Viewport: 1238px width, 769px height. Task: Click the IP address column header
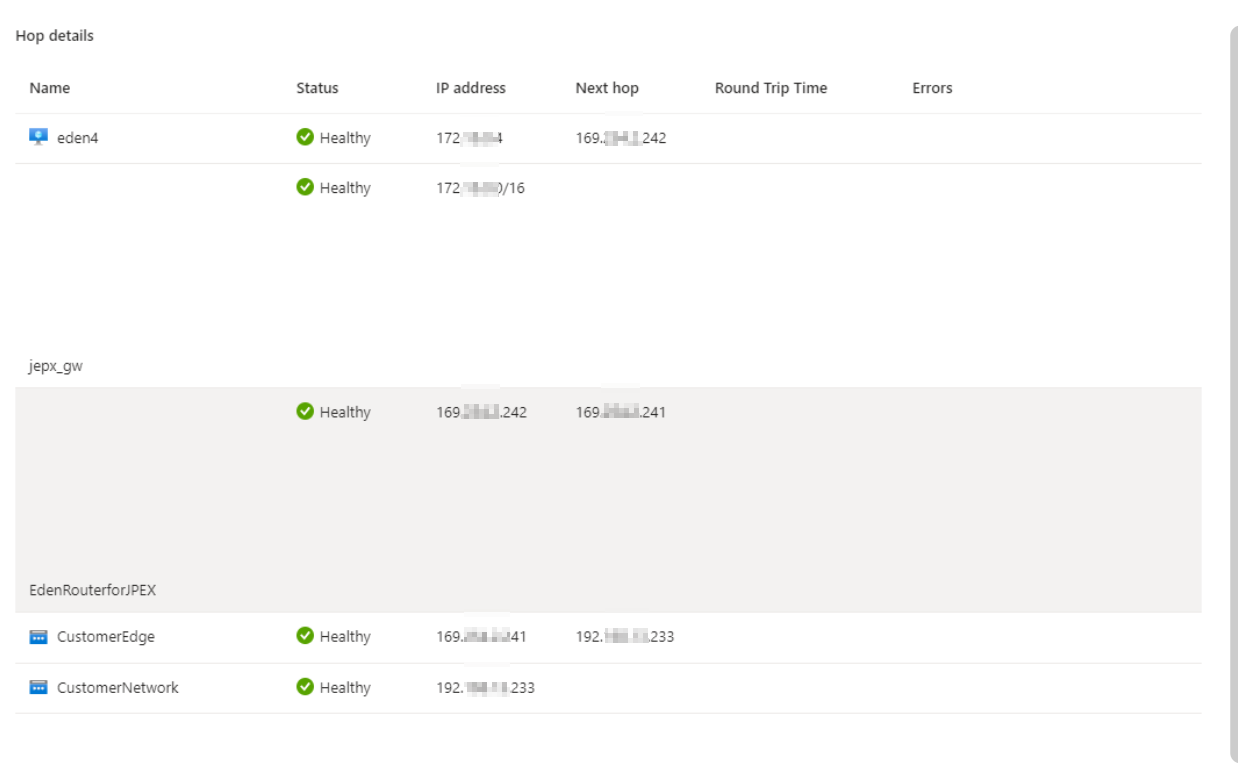point(471,88)
